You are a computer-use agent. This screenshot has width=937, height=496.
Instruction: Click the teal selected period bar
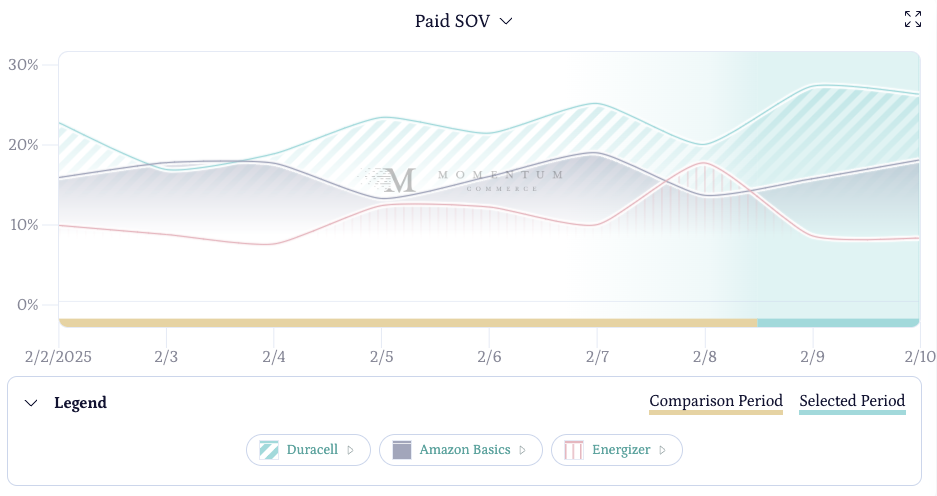point(838,323)
